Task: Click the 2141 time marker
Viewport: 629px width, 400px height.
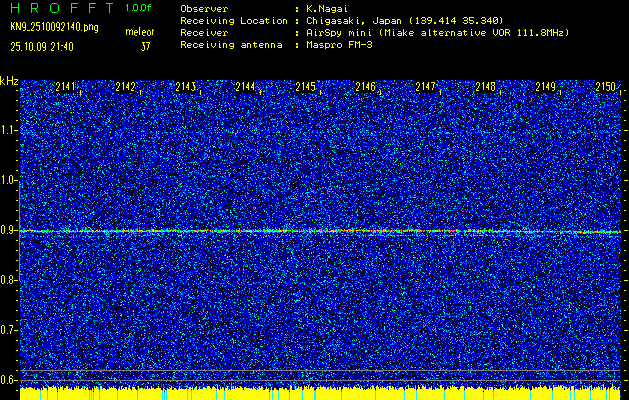Action: (67, 87)
